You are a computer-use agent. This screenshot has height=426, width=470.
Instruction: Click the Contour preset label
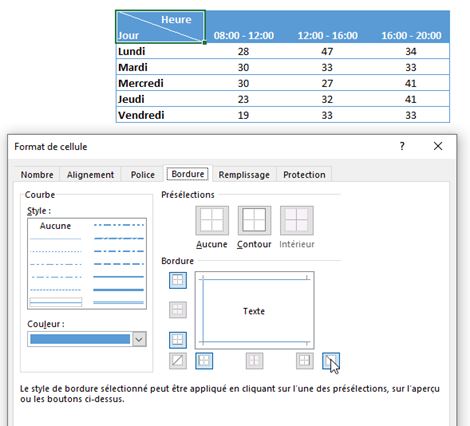tap(254, 244)
